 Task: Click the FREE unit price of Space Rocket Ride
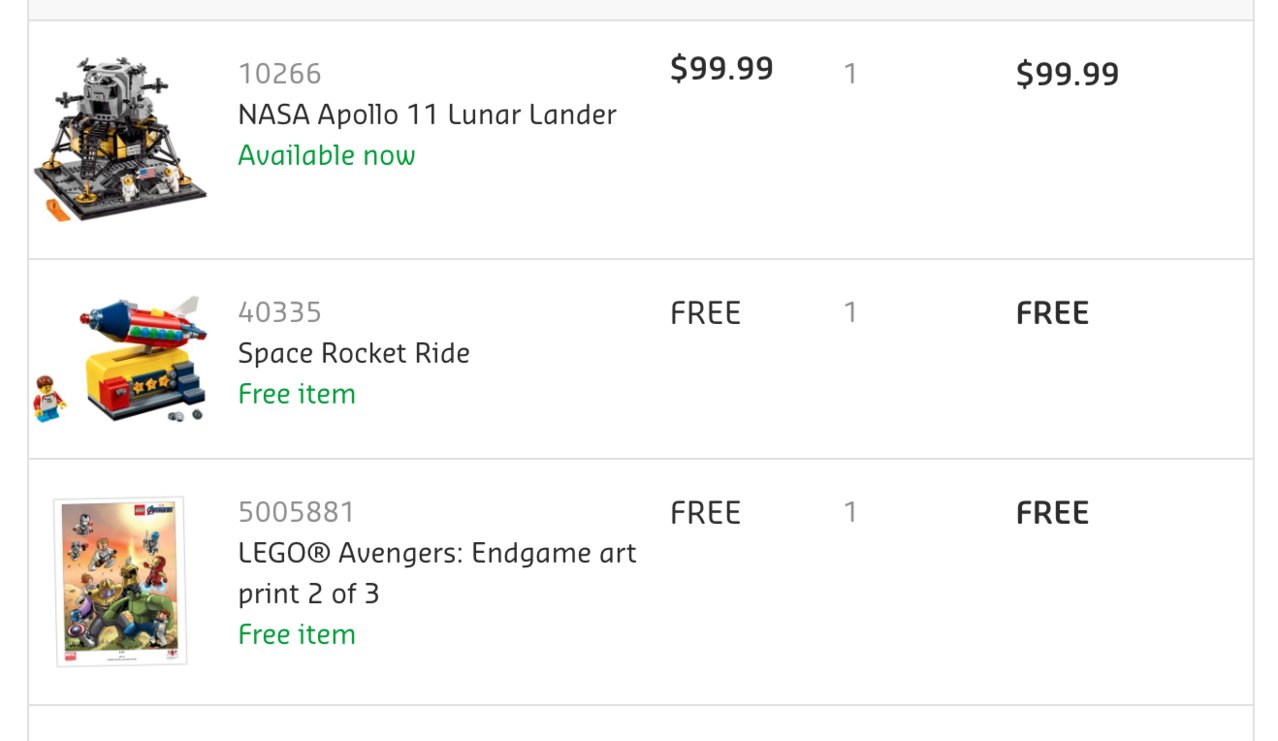[706, 313]
